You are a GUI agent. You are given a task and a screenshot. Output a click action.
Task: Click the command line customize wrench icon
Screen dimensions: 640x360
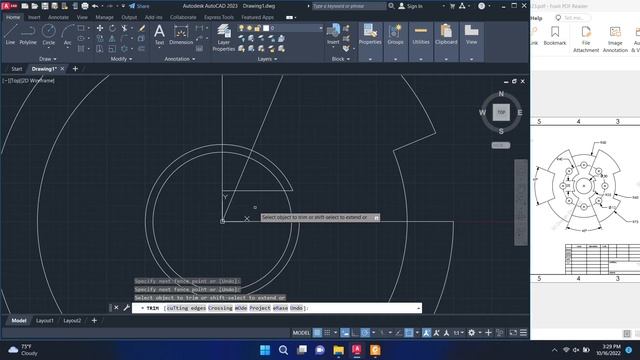pyautogui.click(x=126, y=308)
